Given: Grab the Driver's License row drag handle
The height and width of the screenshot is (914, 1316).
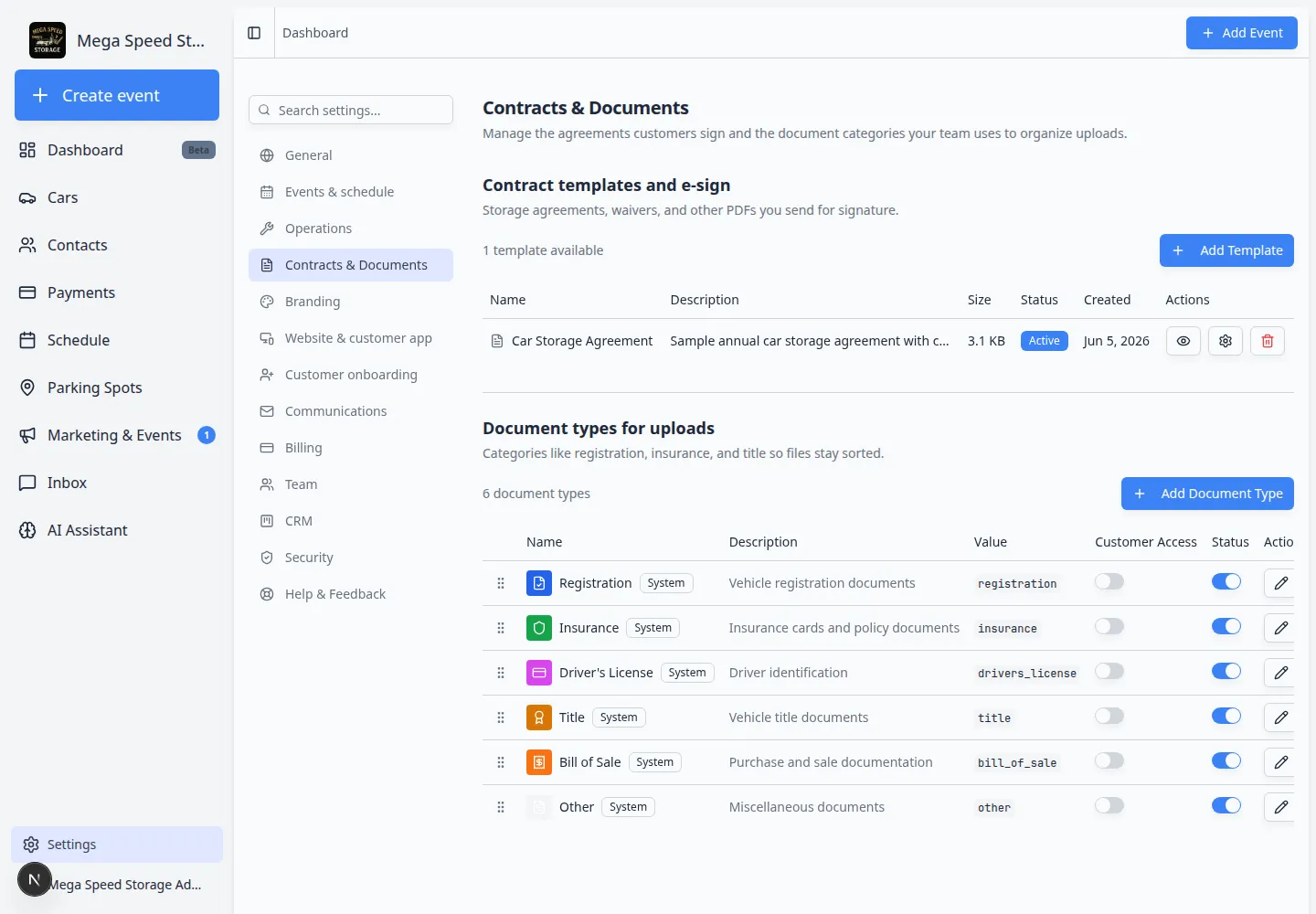Looking at the screenshot, I should point(501,673).
